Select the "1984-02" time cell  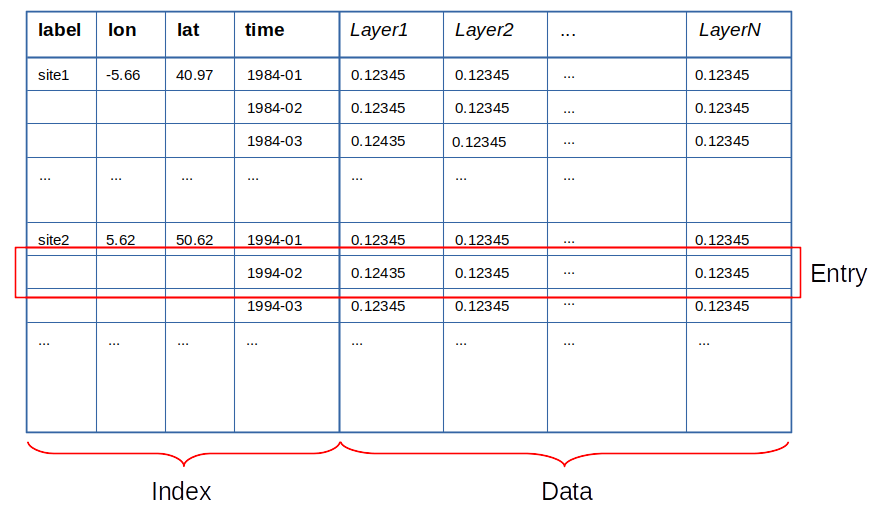274,108
